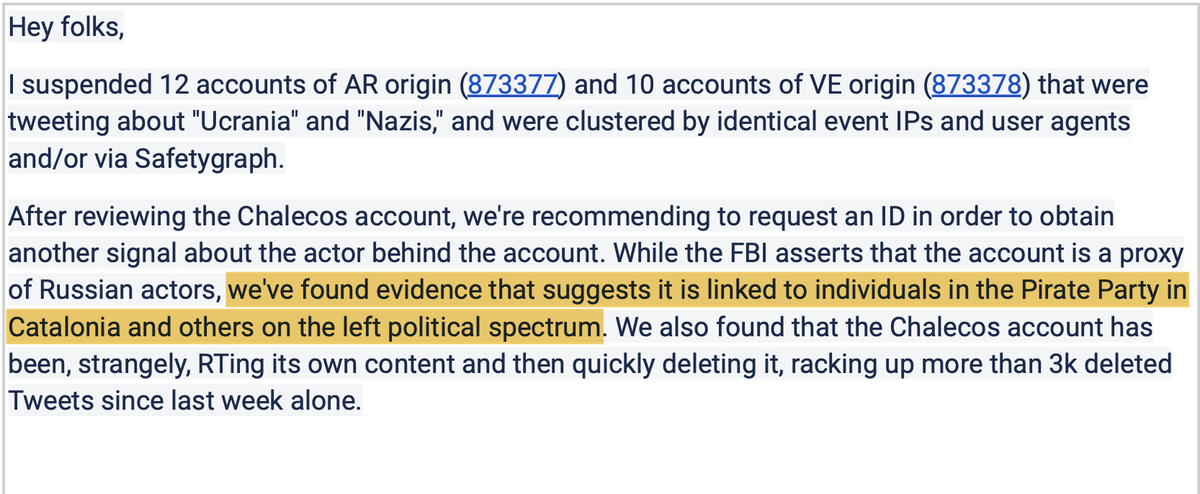Click the word "Tweets" on the last line

(47, 402)
